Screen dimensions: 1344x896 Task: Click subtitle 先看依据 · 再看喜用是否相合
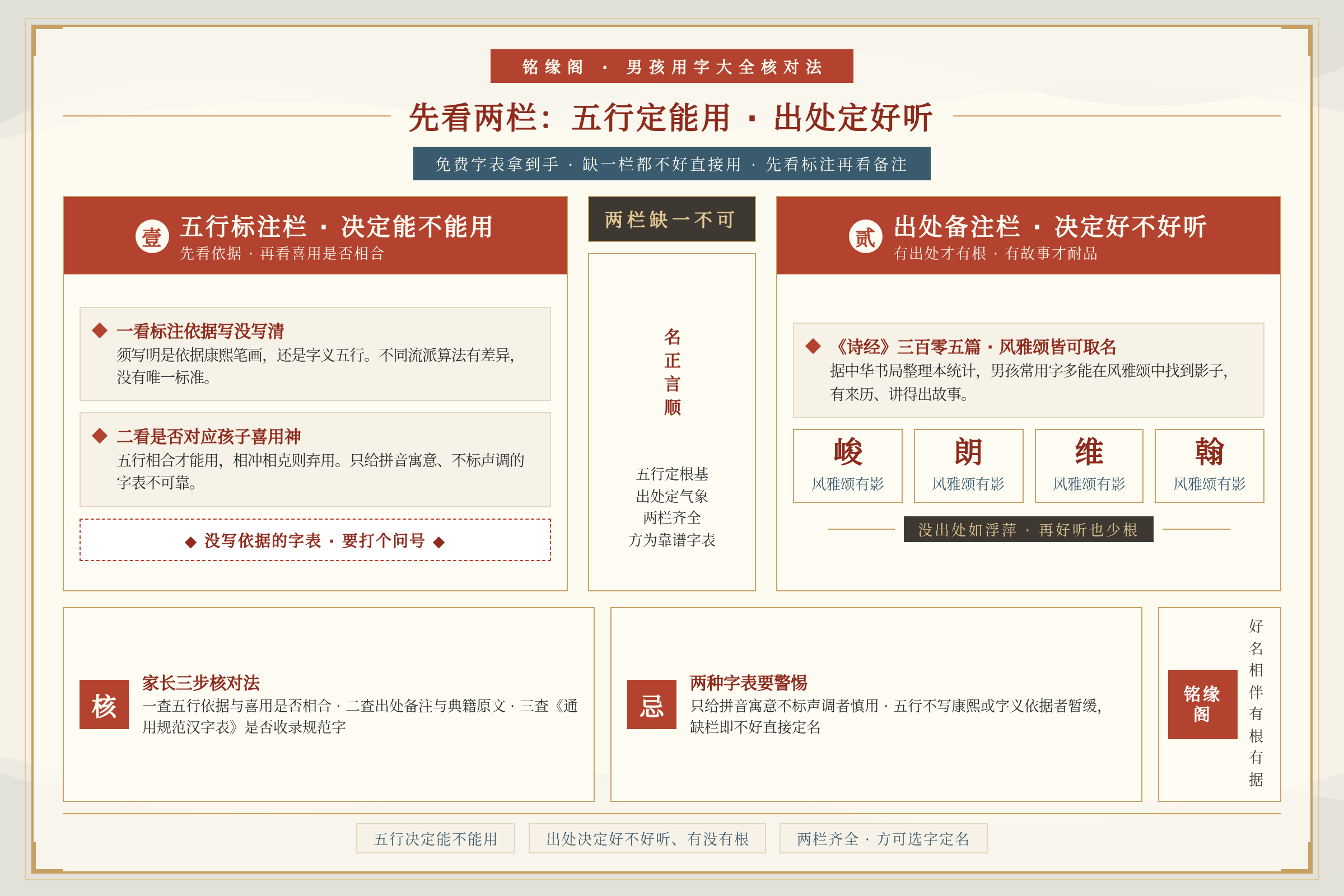[x=282, y=254]
